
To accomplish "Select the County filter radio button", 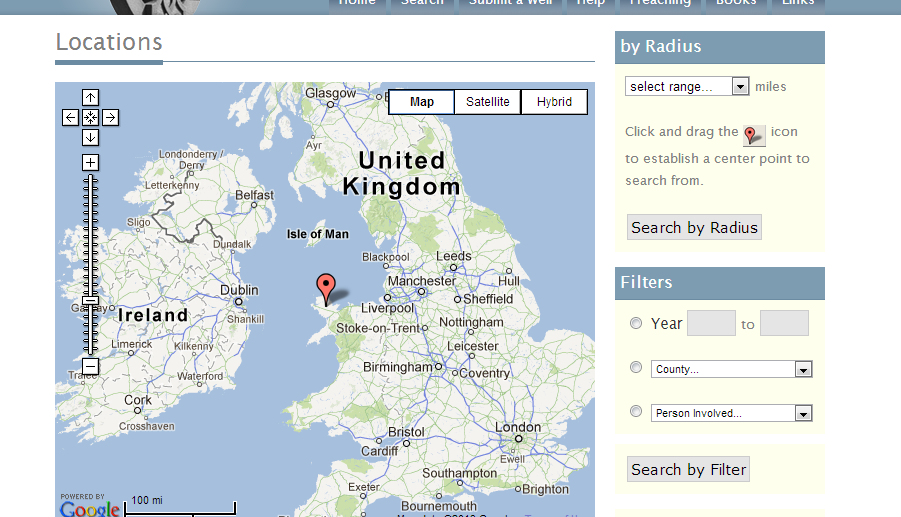I will (x=636, y=367).
